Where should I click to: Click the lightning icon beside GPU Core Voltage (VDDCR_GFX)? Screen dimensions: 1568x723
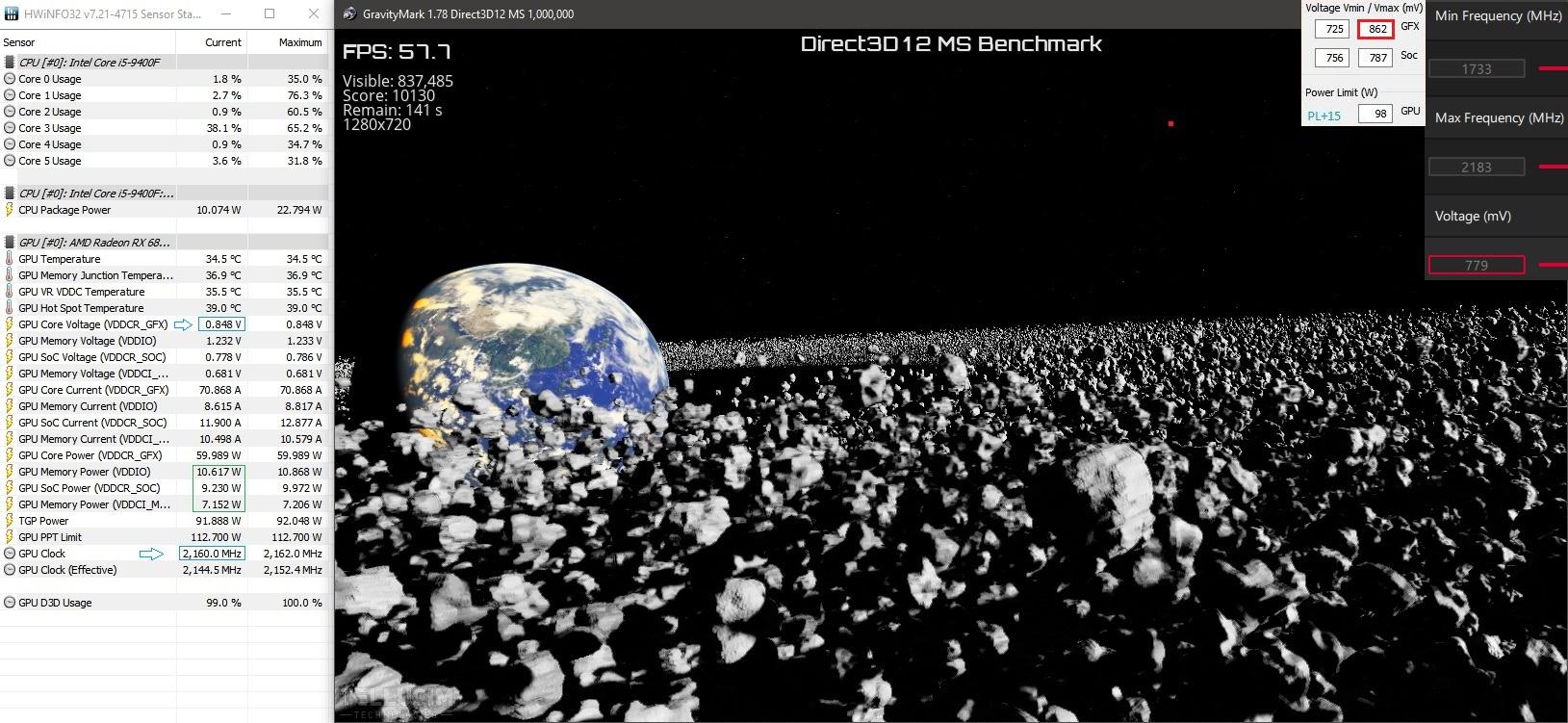click(10, 324)
